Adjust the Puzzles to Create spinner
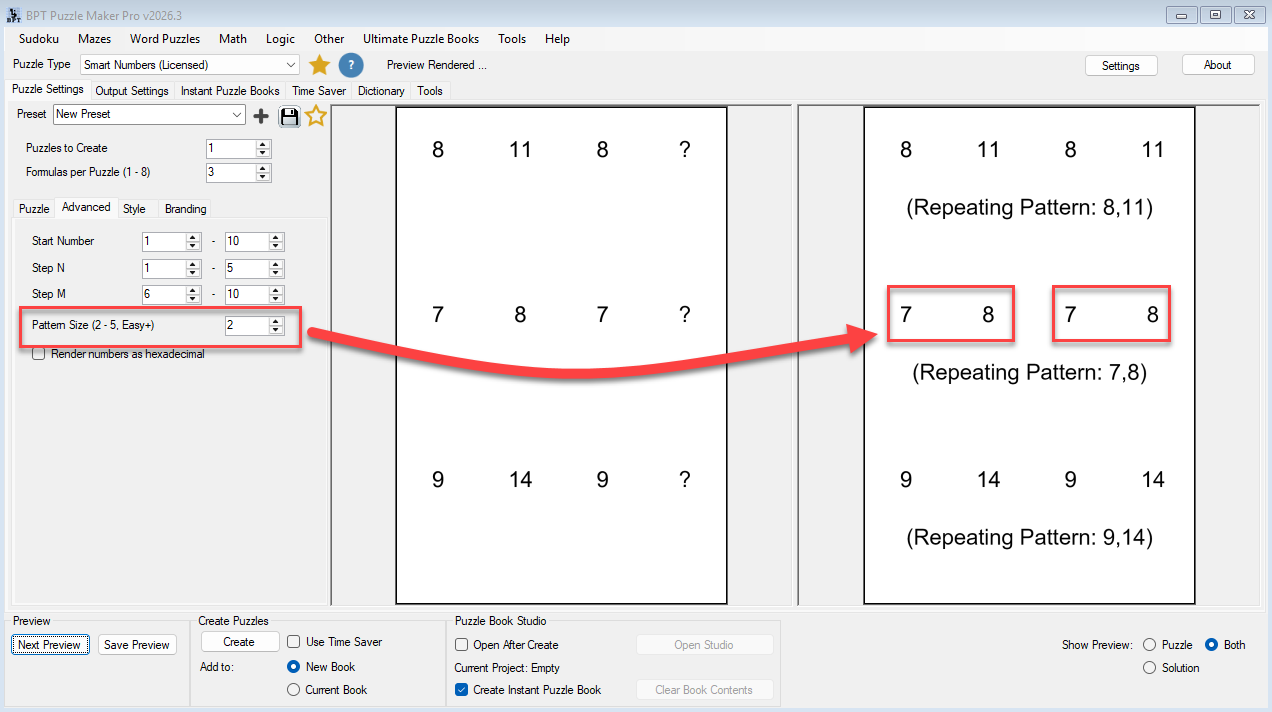The image size is (1272, 712). [263, 148]
